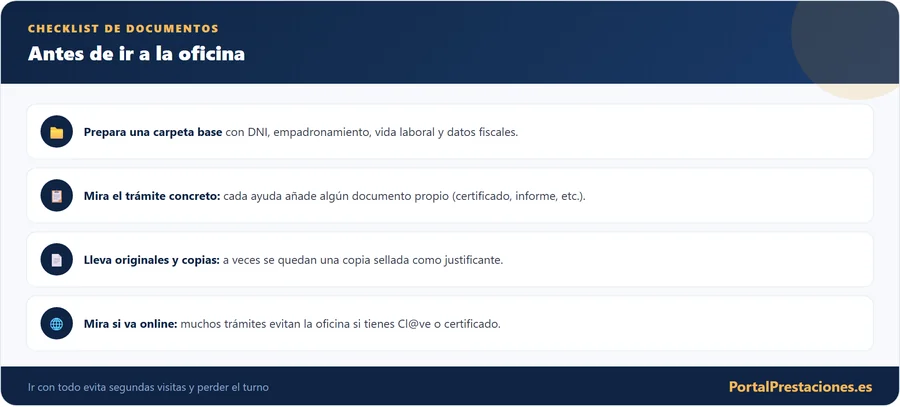Viewport: 900px width, 407px height.
Task: Click bold text 'Lleva originales y copias:'
Action: (x=152, y=260)
